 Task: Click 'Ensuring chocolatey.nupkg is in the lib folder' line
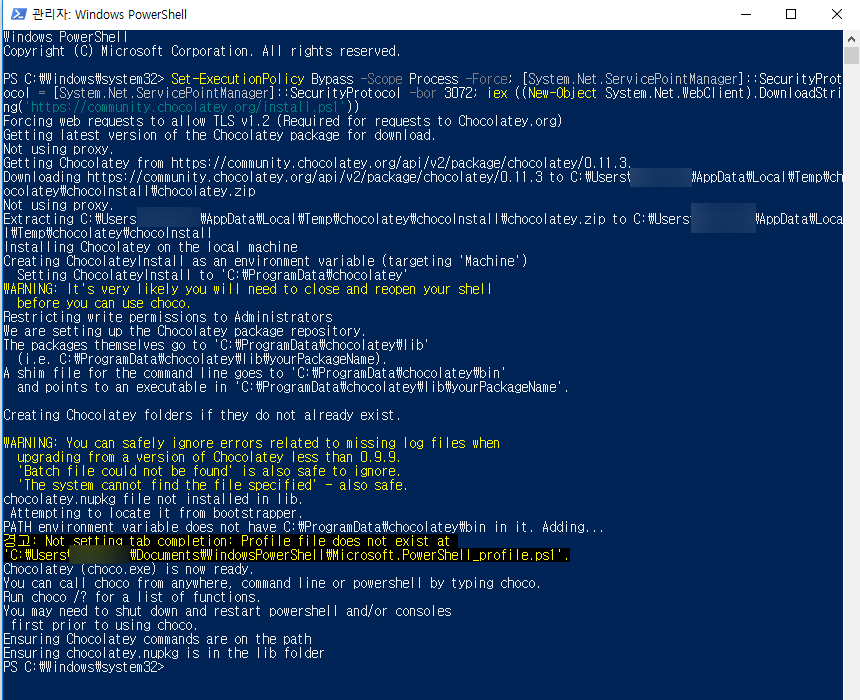point(164,653)
